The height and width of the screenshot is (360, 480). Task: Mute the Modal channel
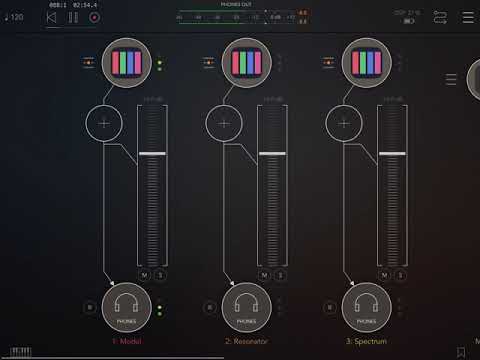pos(144,276)
